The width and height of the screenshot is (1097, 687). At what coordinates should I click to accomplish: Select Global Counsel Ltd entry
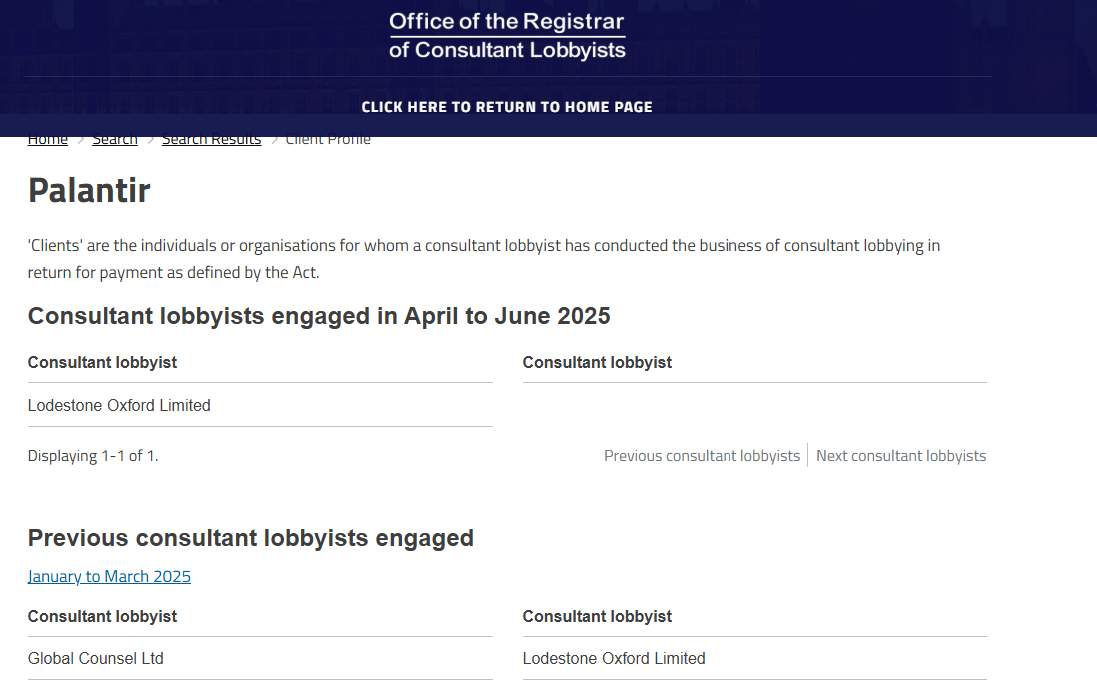(x=96, y=658)
